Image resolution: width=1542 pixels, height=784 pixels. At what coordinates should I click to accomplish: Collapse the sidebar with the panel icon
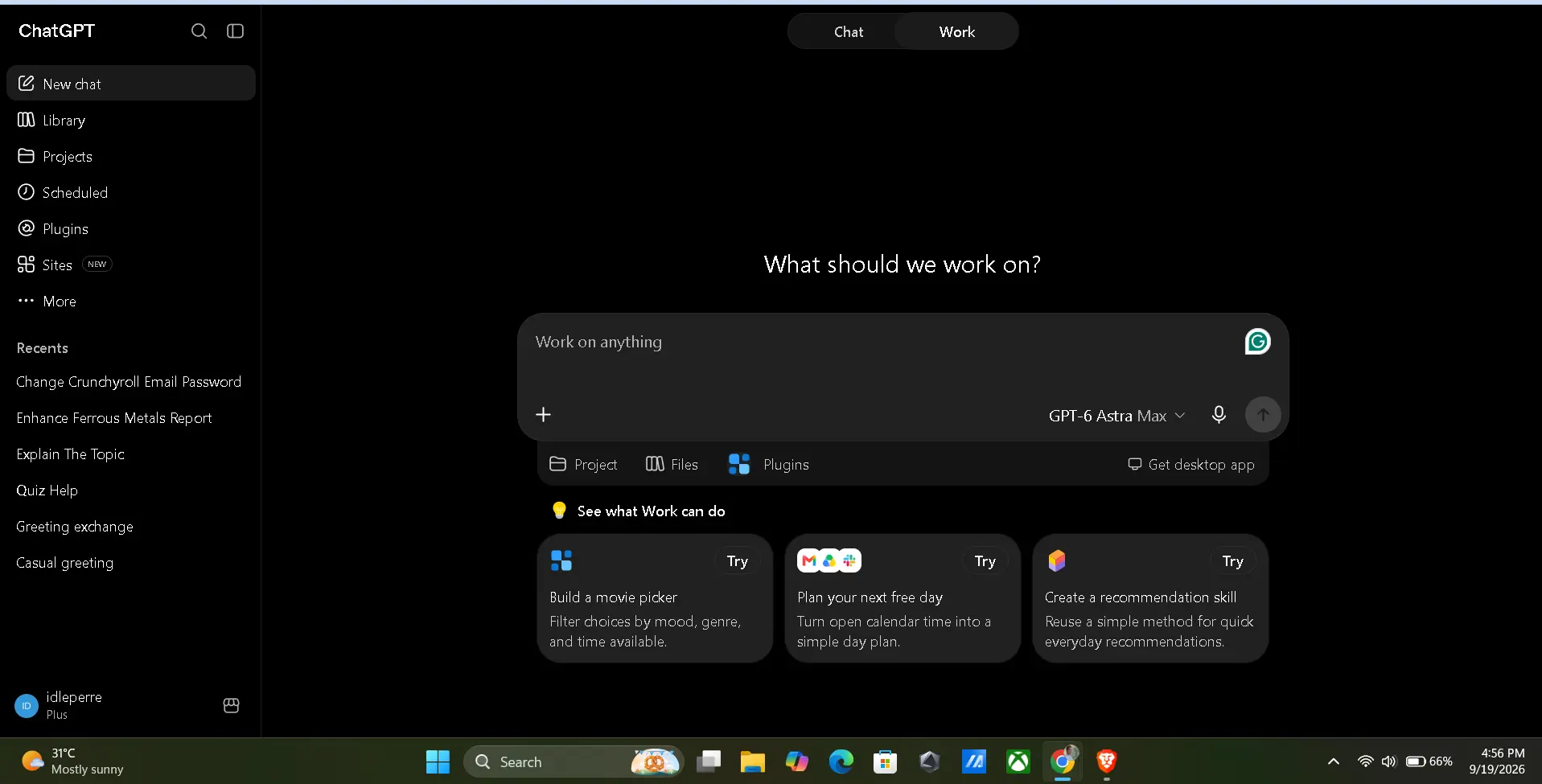[235, 31]
